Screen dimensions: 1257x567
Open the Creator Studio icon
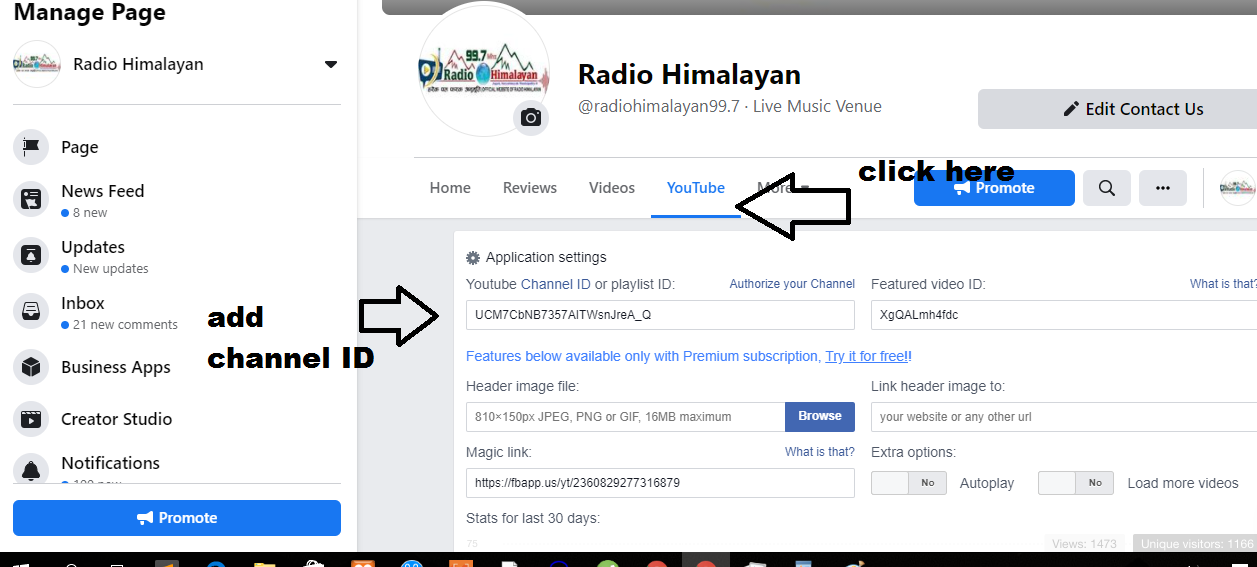31,419
